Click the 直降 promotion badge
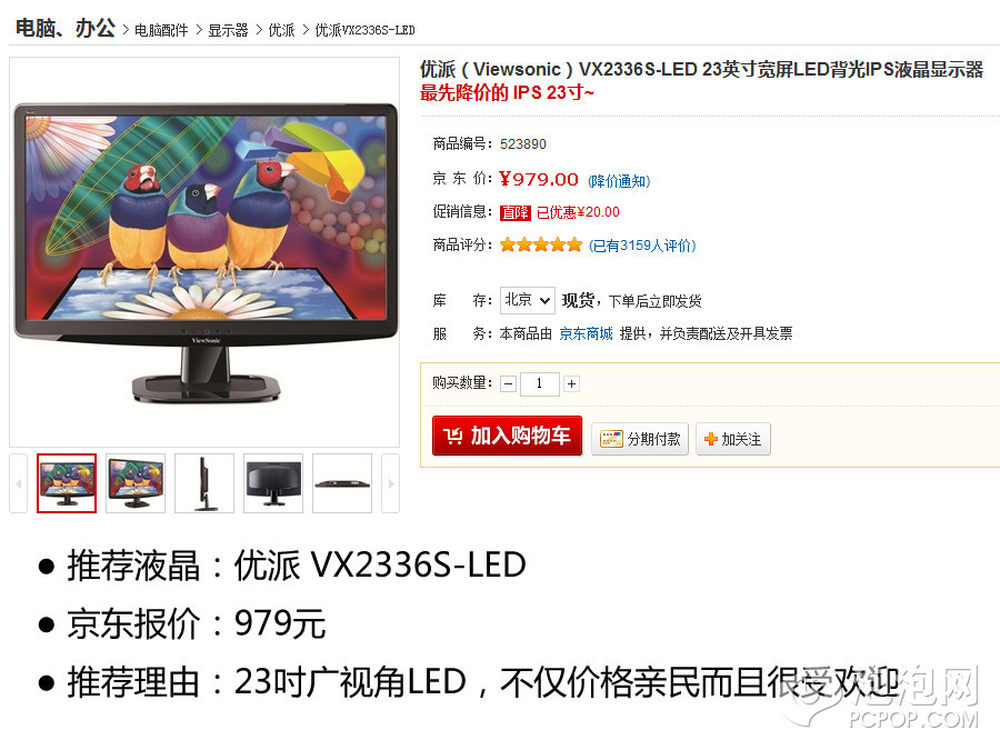This screenshot has width=1000, height=750. pyautogui.click(x=515, y=212)
